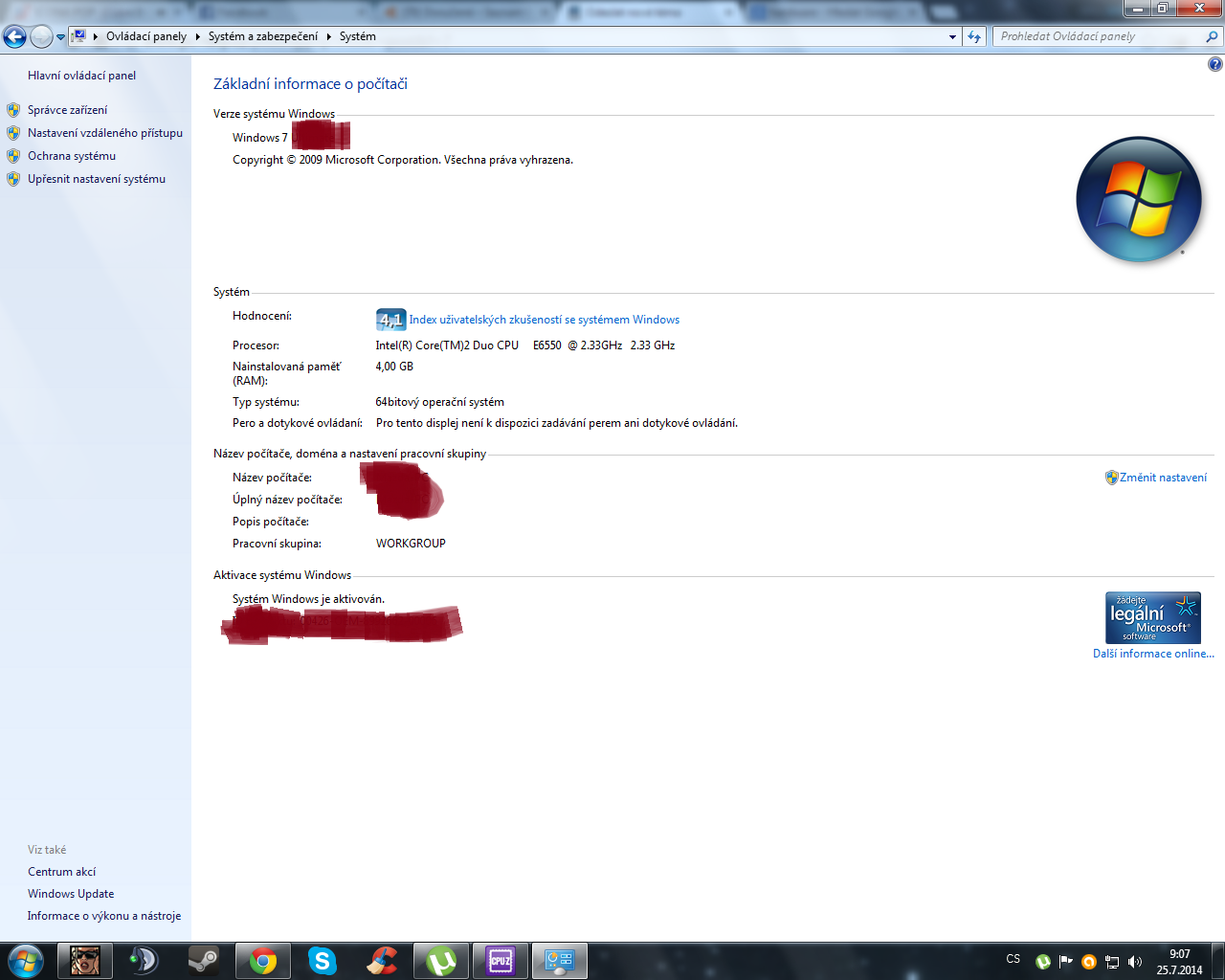Open Upřesnit nastavení systému
The image size is (1225, 980).
97,179
